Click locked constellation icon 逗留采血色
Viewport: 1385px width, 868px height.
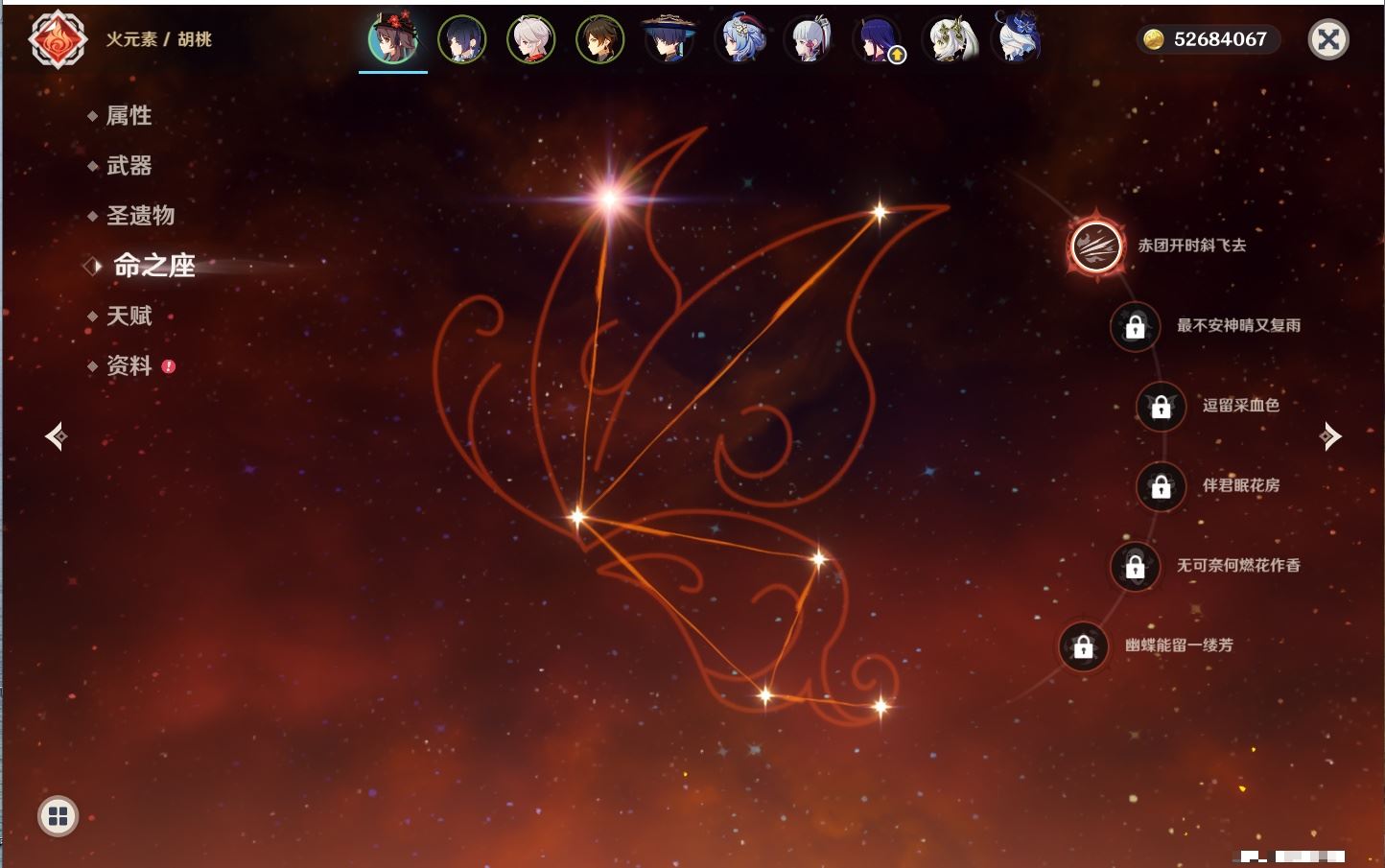pyautogui.click(x=1161, y=406)
